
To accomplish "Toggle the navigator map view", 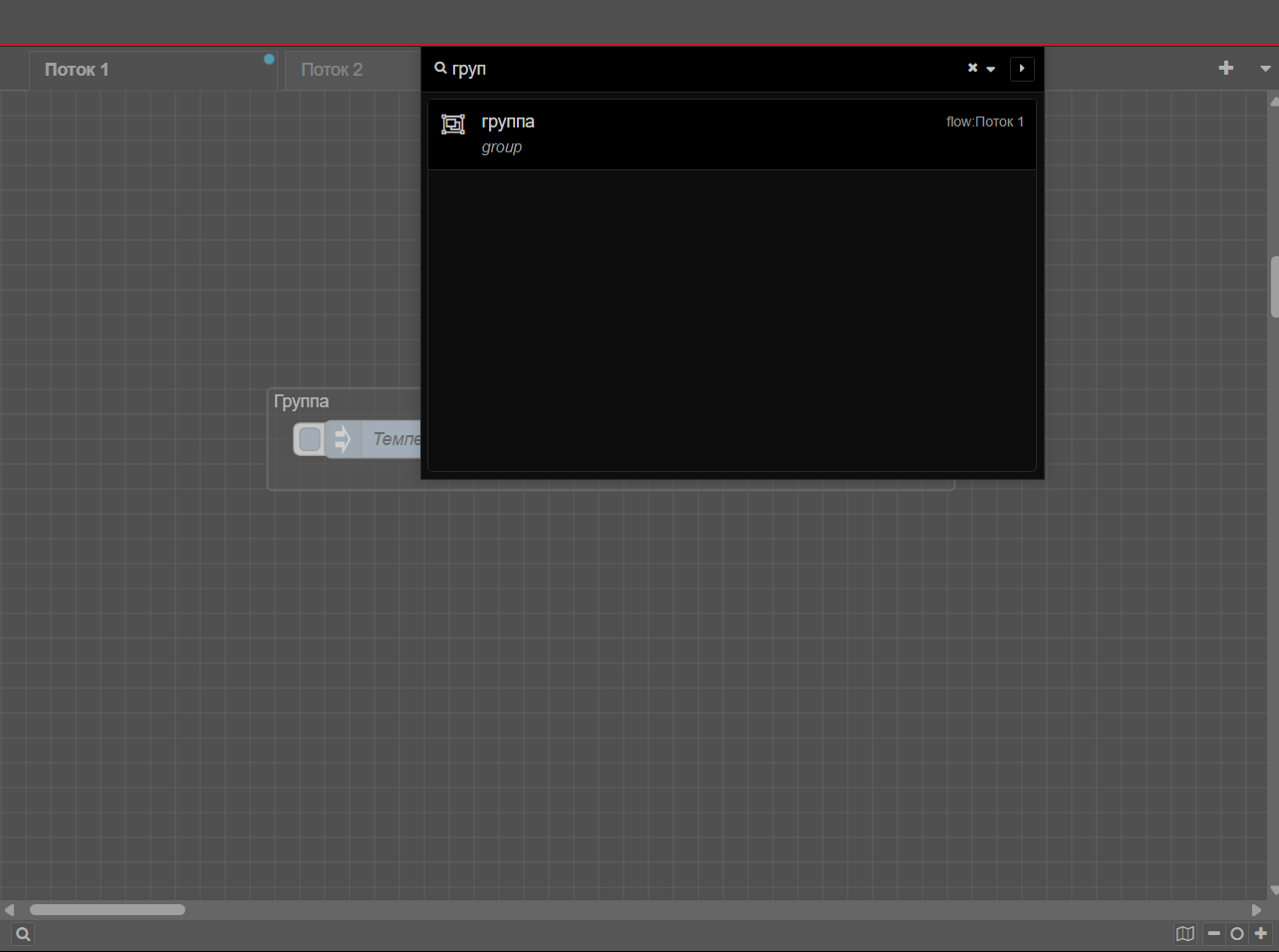I will 1184,933.
